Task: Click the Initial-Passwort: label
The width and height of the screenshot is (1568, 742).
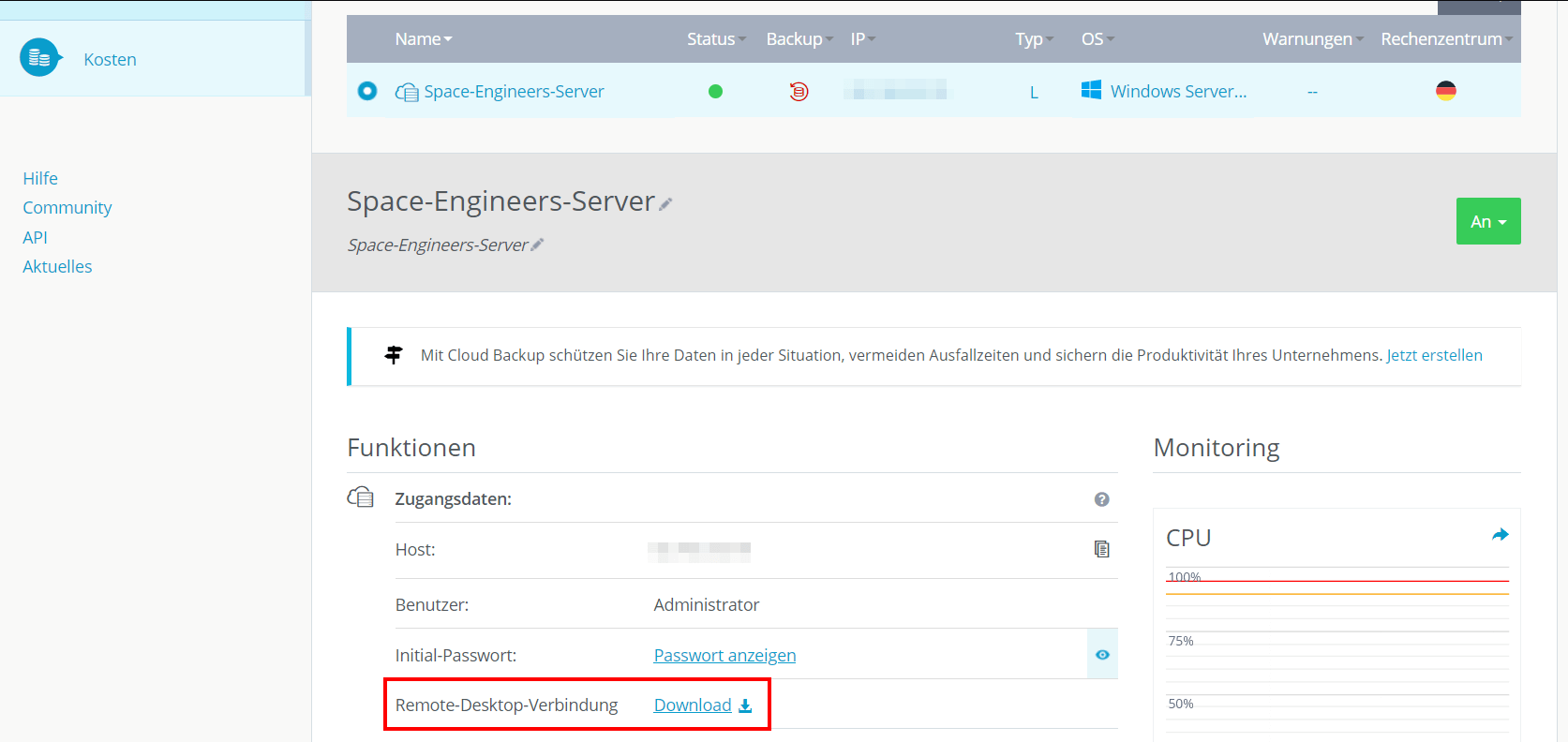Action: coord(455,656)
